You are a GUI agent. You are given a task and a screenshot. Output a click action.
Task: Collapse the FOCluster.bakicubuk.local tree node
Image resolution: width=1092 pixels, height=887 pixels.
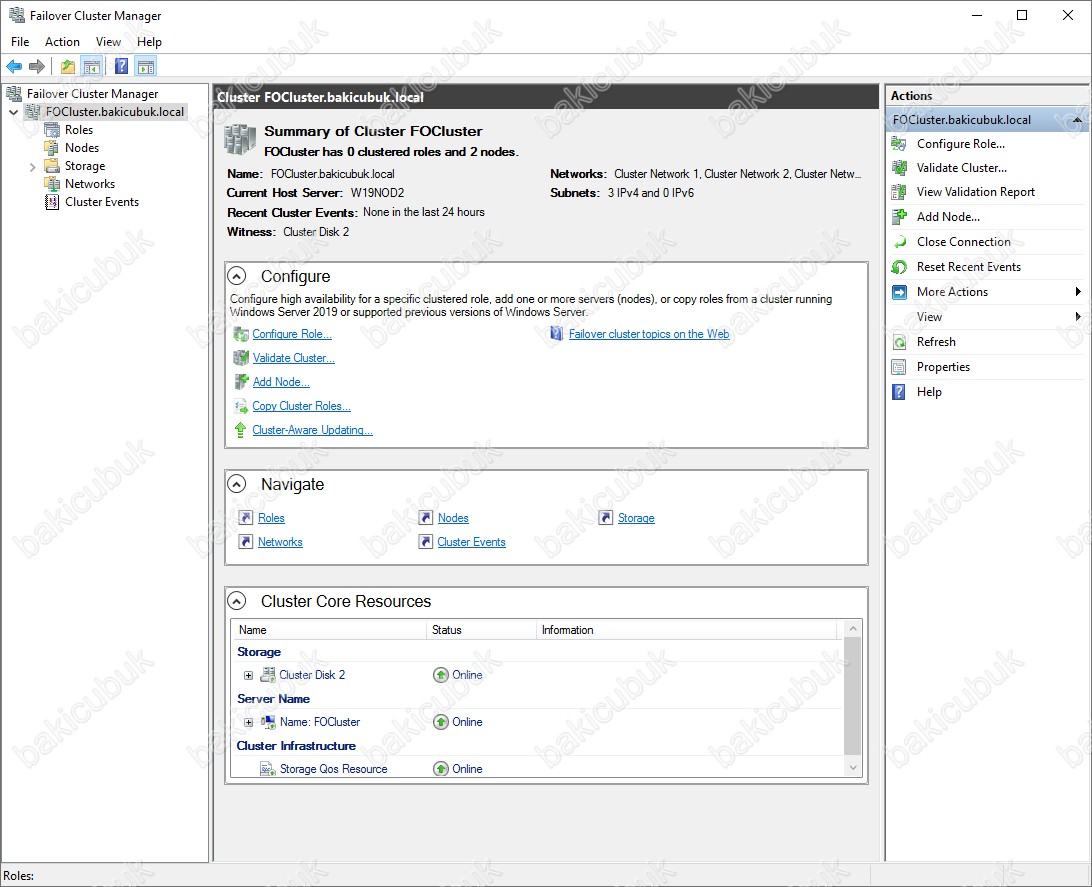click(13, 112)
